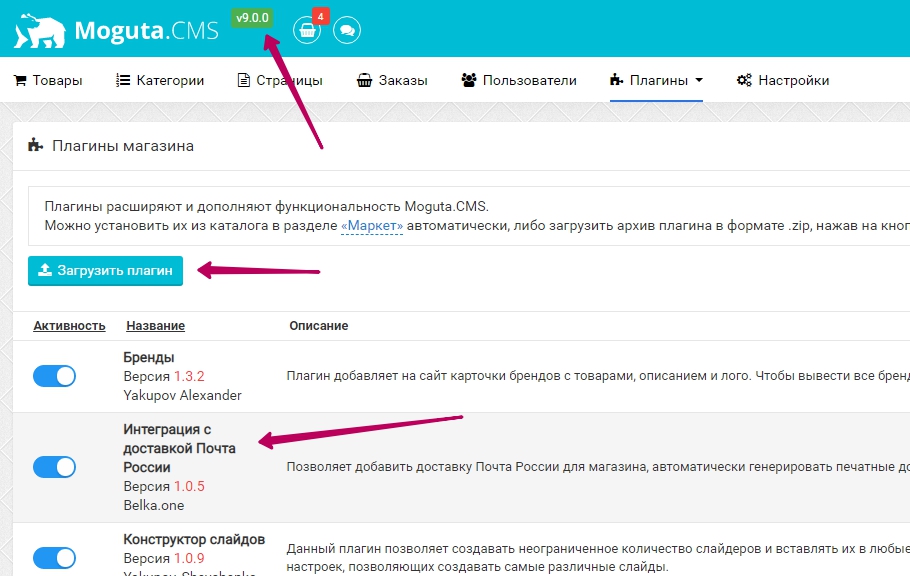Click the Бренды plugin name
The width and height of the screenshot is (910, 576).
click(149, 357)
